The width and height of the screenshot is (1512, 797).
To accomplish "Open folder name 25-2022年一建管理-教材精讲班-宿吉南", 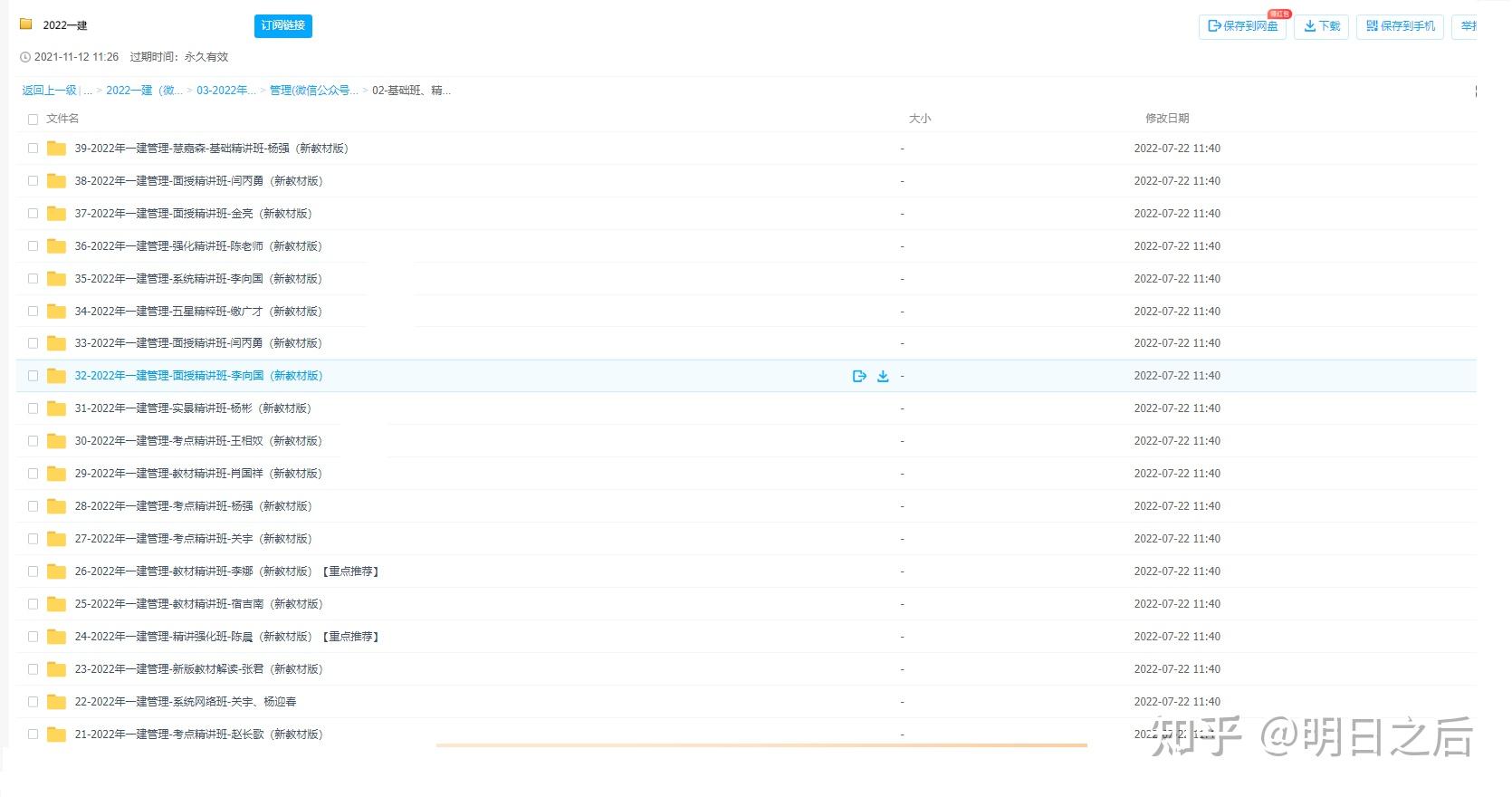I will pos(198,604).
